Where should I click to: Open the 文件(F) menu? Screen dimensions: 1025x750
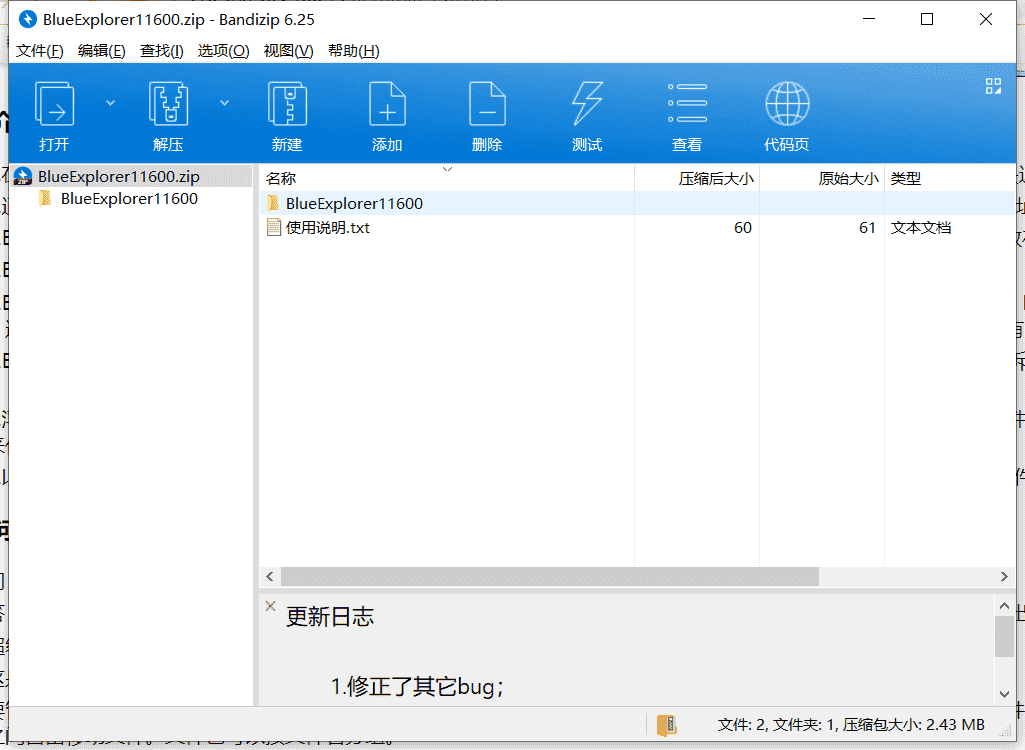coord(39,51)
